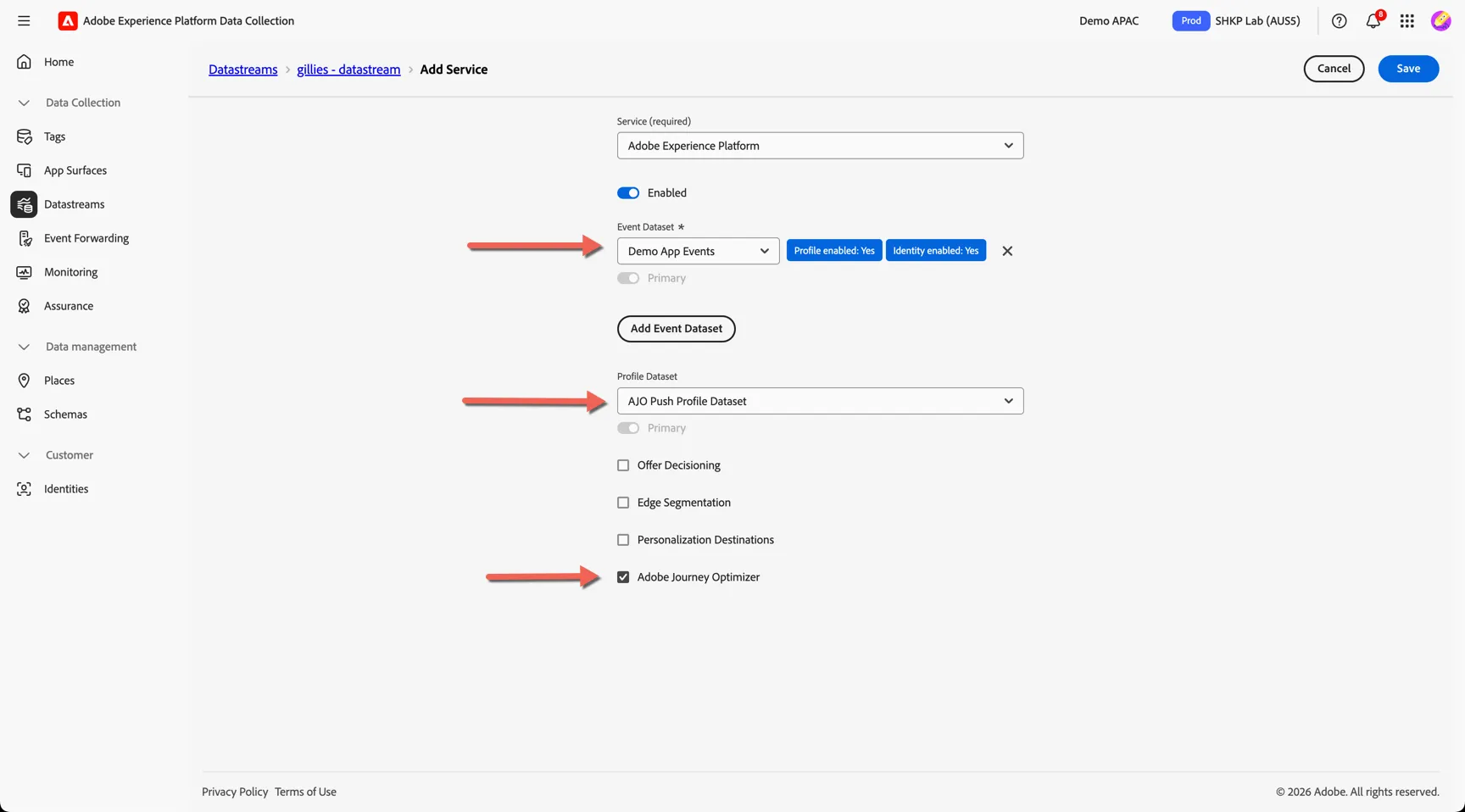1465x812 pixels.
Task: View notifications bell icon
Action: (x=1373, y=21)
